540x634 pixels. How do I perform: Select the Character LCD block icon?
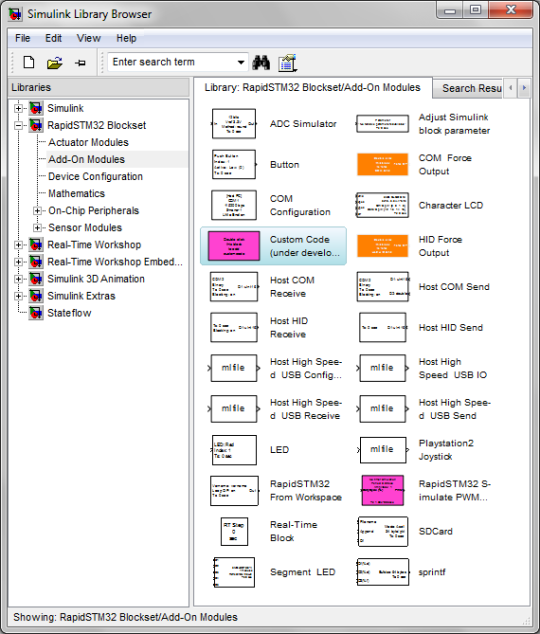coord(382,205)
